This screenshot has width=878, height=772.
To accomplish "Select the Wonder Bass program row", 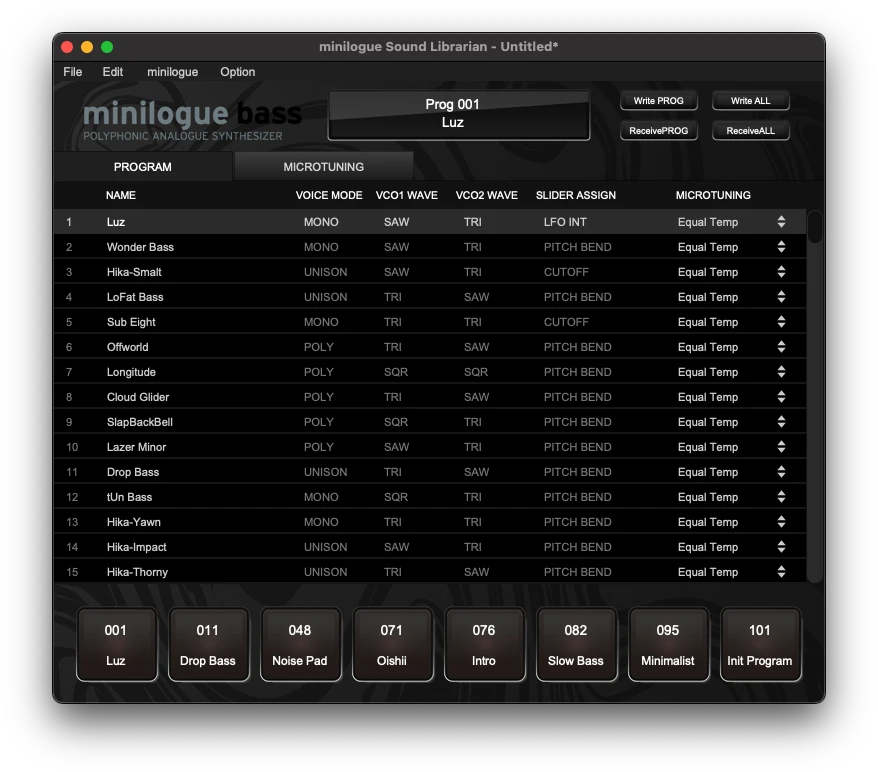I will pos(430,247).
